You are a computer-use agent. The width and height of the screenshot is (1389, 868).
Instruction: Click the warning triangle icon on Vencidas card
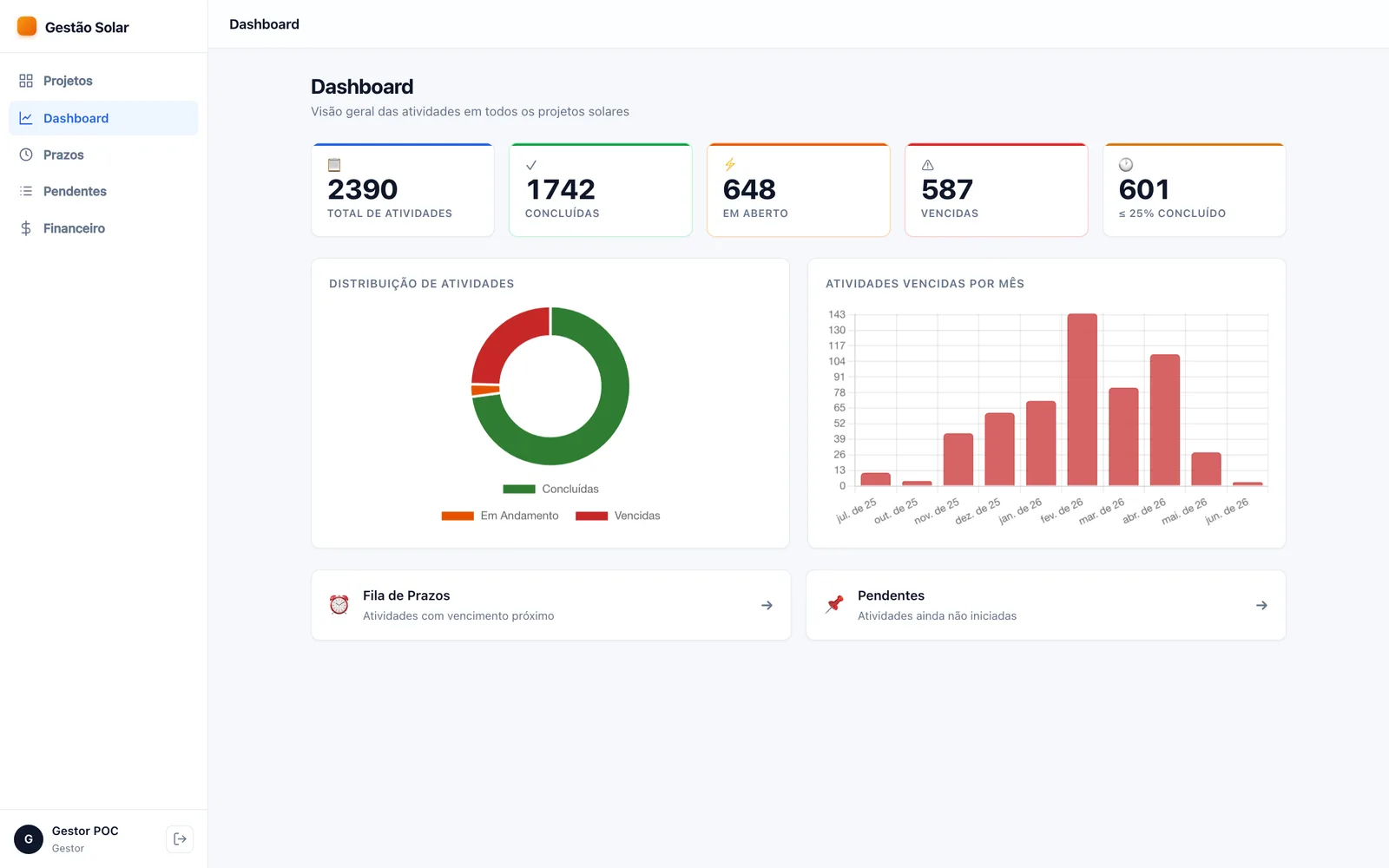(928, 165)
